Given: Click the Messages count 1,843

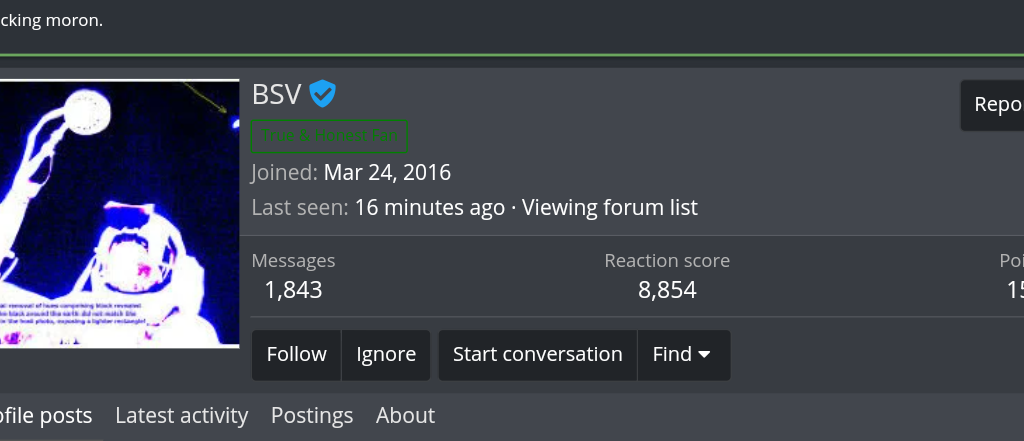Looking at the screenshot, I should [293, 291].
